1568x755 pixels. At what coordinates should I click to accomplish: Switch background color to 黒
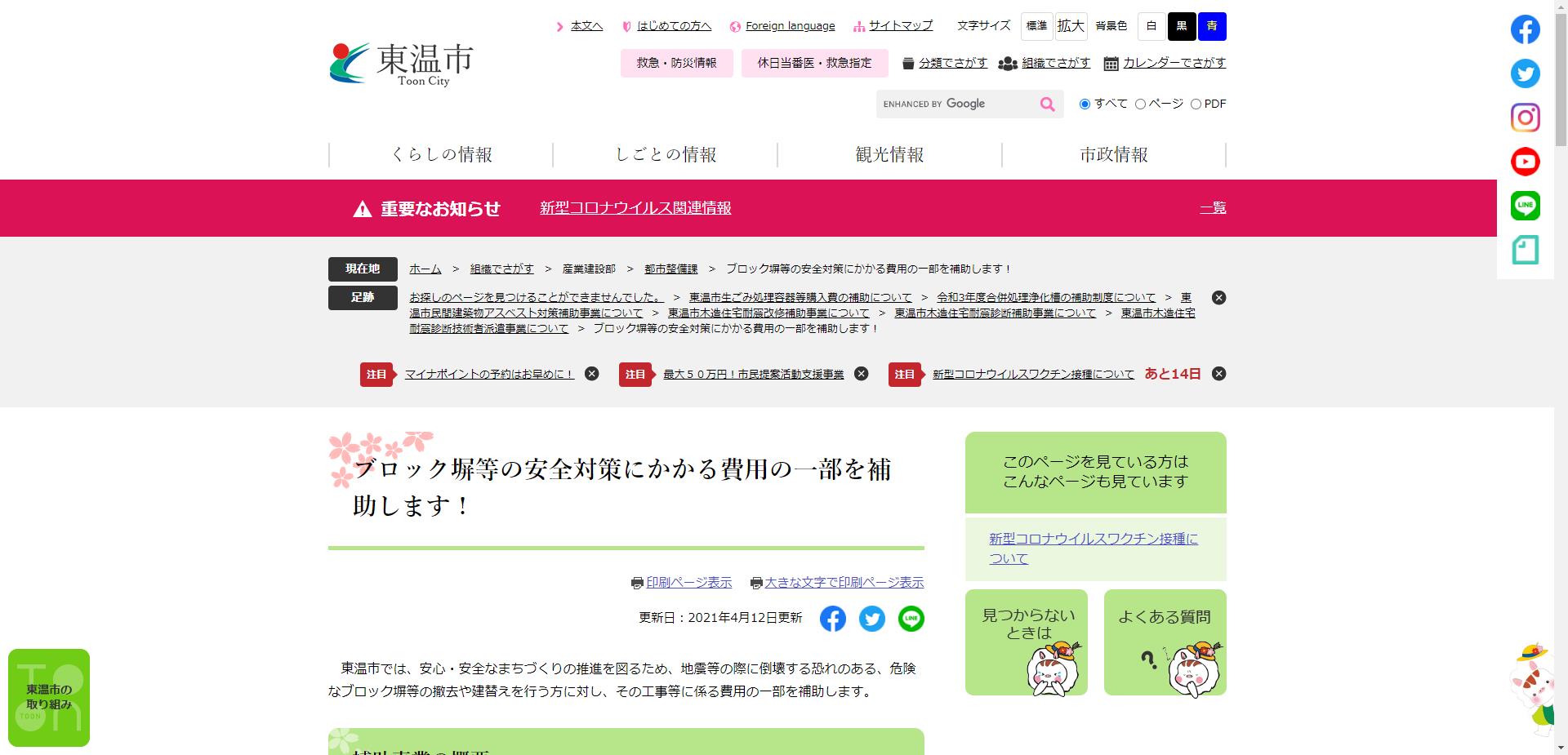(x=1182, y=25)
